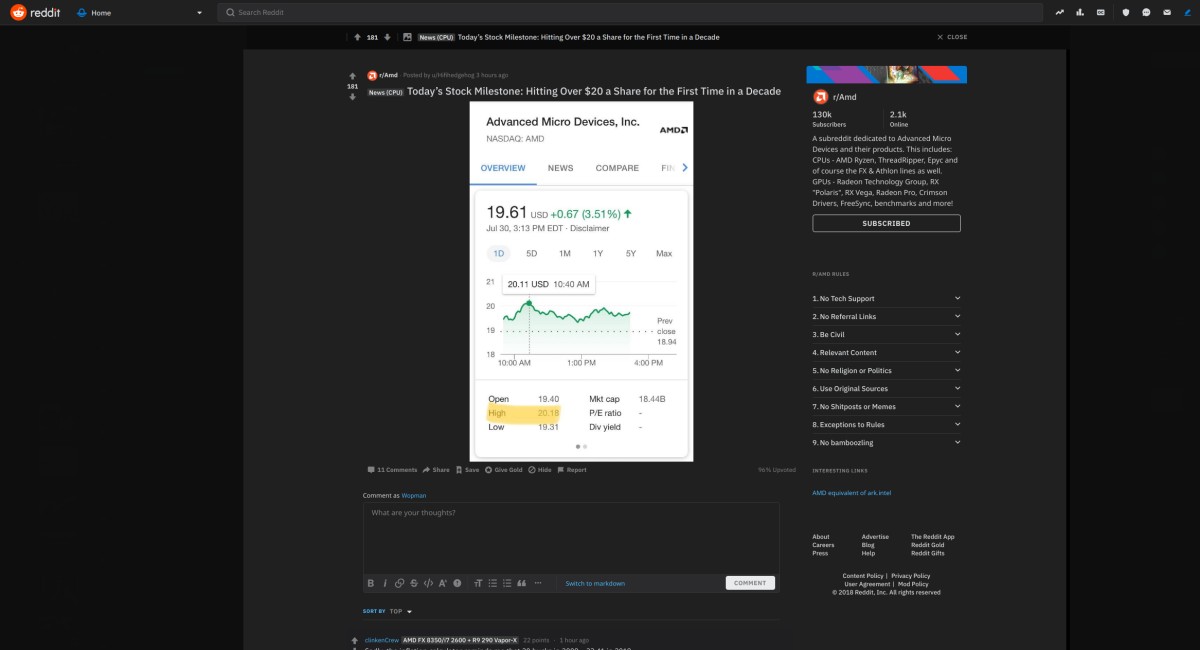Create a post with the pencil icon

pos(1187,13)
